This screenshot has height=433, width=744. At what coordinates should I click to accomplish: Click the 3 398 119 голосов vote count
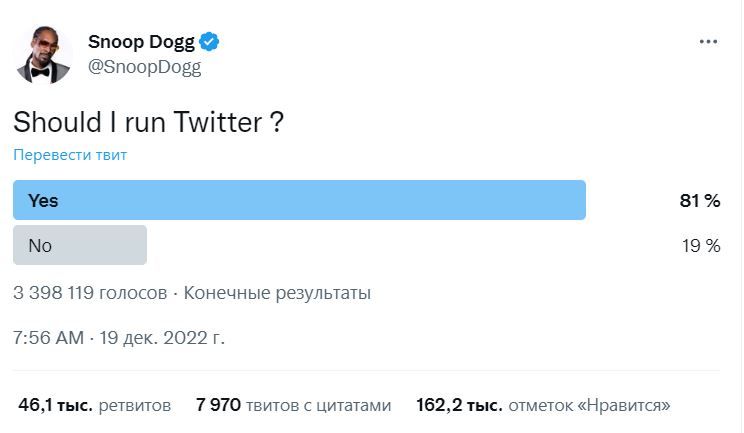[90, 293]
